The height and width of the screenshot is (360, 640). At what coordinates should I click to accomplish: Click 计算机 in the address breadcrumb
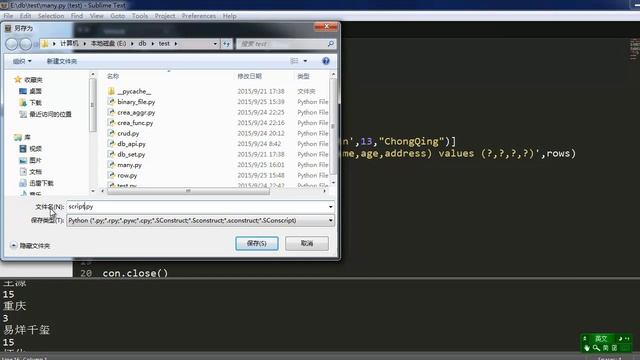click(x=69, y=43)
